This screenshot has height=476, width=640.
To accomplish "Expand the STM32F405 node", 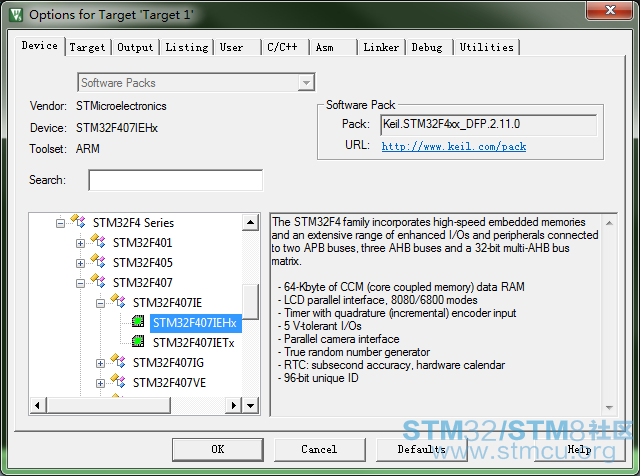I will coord(80,263).
